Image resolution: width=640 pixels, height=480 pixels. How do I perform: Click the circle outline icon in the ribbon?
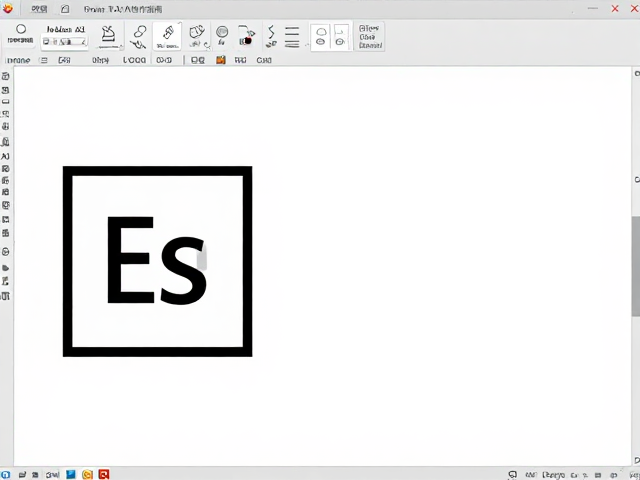[x=21, y=29]
